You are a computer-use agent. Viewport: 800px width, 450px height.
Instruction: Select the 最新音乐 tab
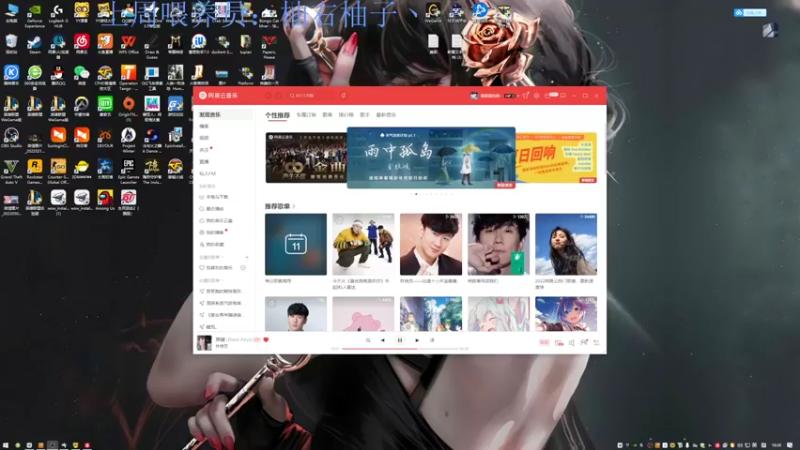coord(386,115)
